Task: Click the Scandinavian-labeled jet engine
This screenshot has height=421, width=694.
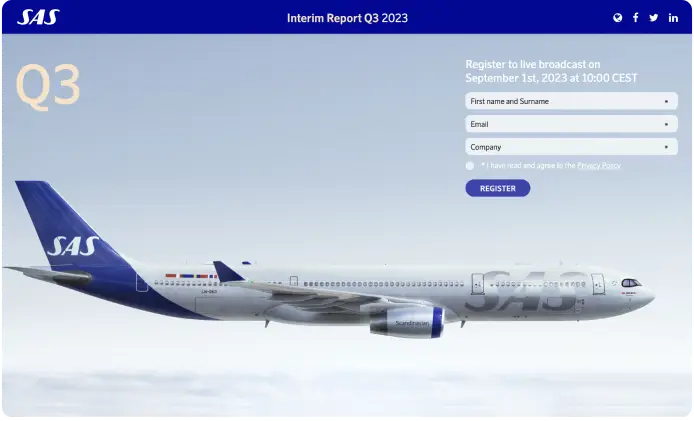Action: (406, 322)
